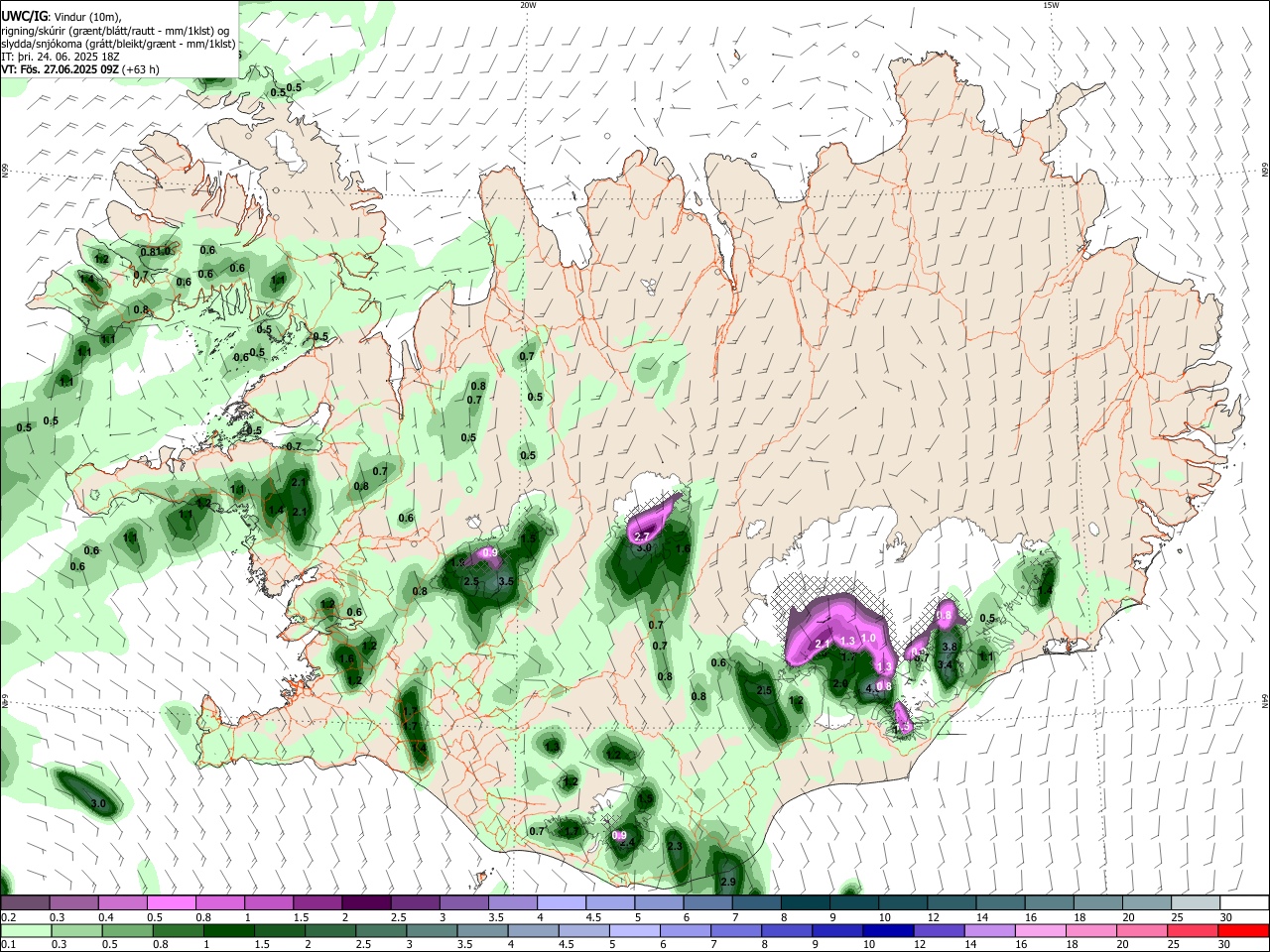Click the 4.0 precipitation value on the map
Viewport: 1270px width, 952px height.
pyautogui.click(x=873, y=687)
